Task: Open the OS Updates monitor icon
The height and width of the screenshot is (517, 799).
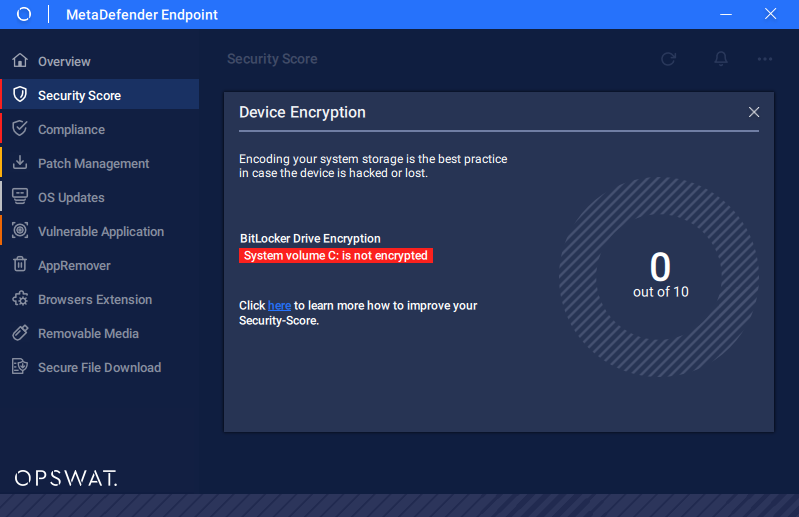Action: click(x=20, y=197)
